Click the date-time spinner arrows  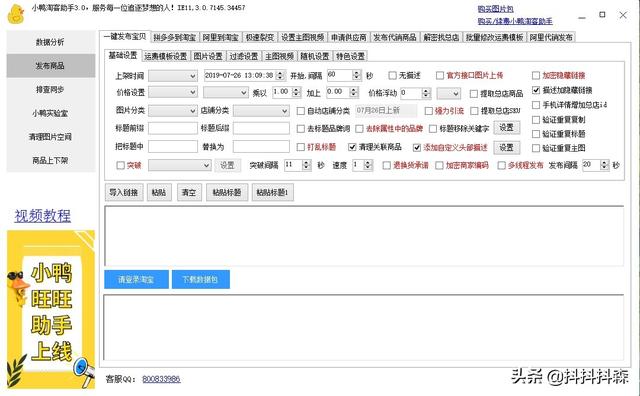click(280, 76)
